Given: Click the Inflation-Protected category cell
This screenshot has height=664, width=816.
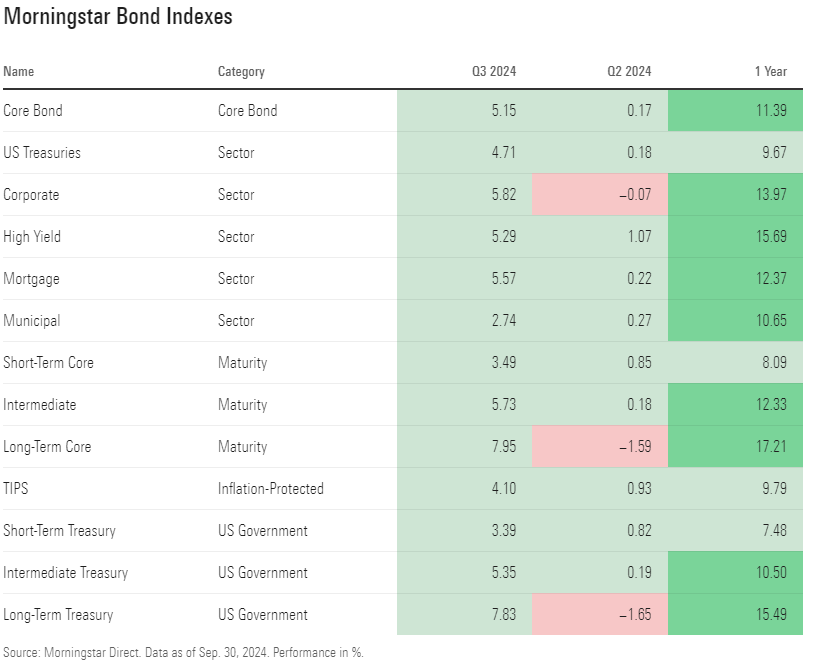Looking at the screenshot, I should [x=270, y=489].
